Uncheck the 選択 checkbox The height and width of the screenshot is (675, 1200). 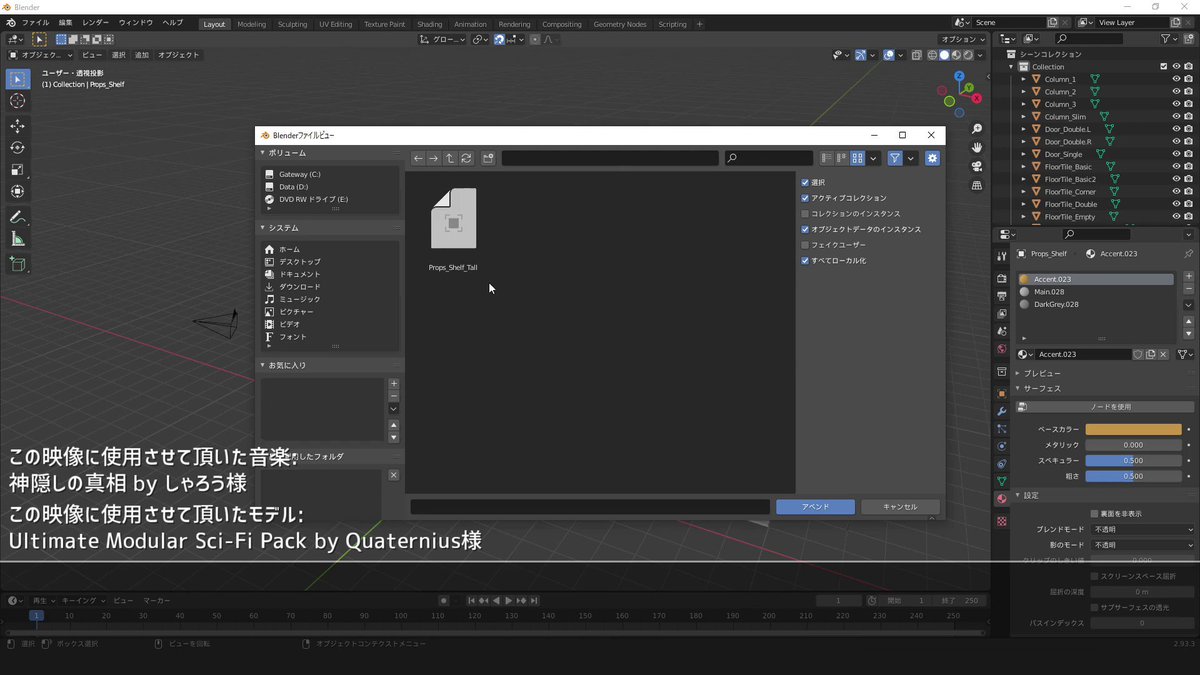(x=805, y=183)
